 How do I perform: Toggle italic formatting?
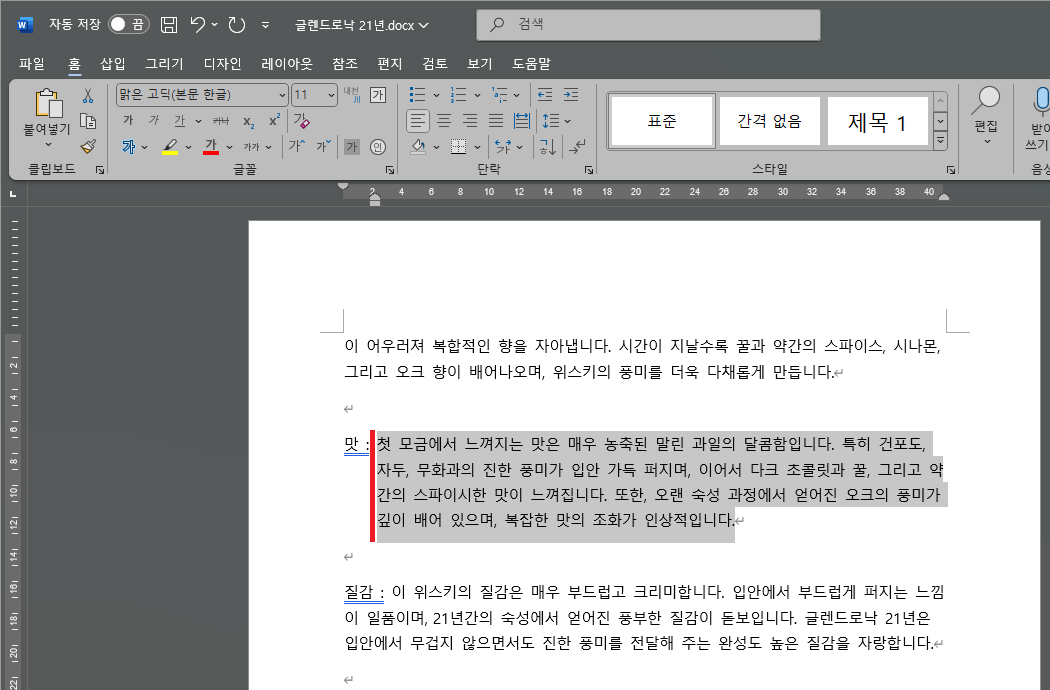(155, 119)
